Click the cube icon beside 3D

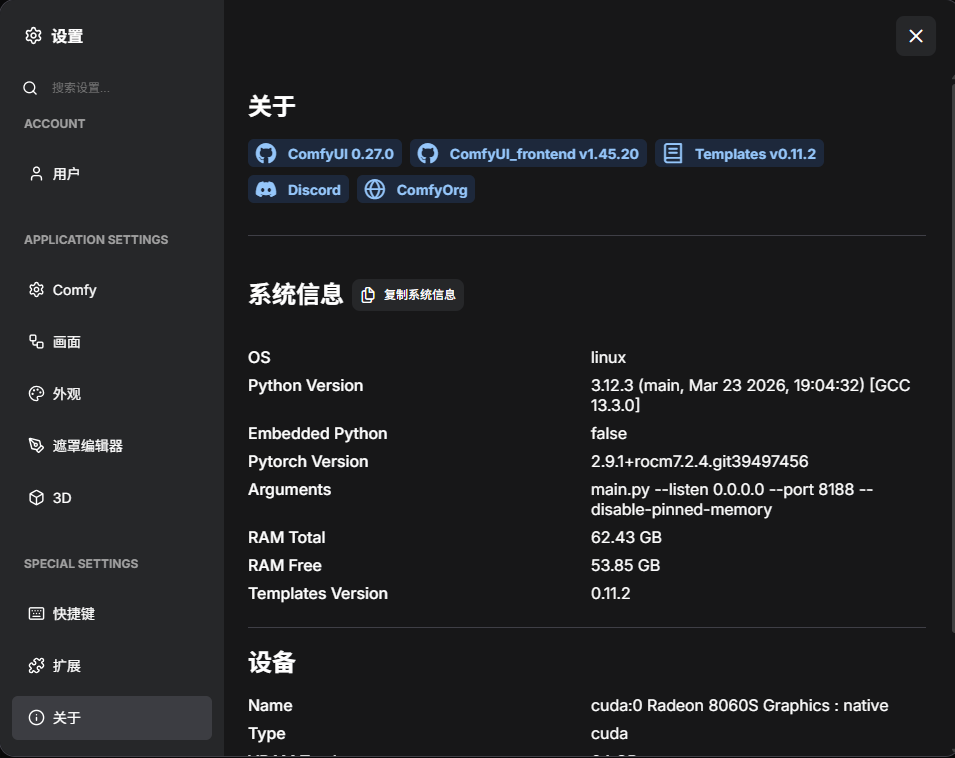point(37,497)
